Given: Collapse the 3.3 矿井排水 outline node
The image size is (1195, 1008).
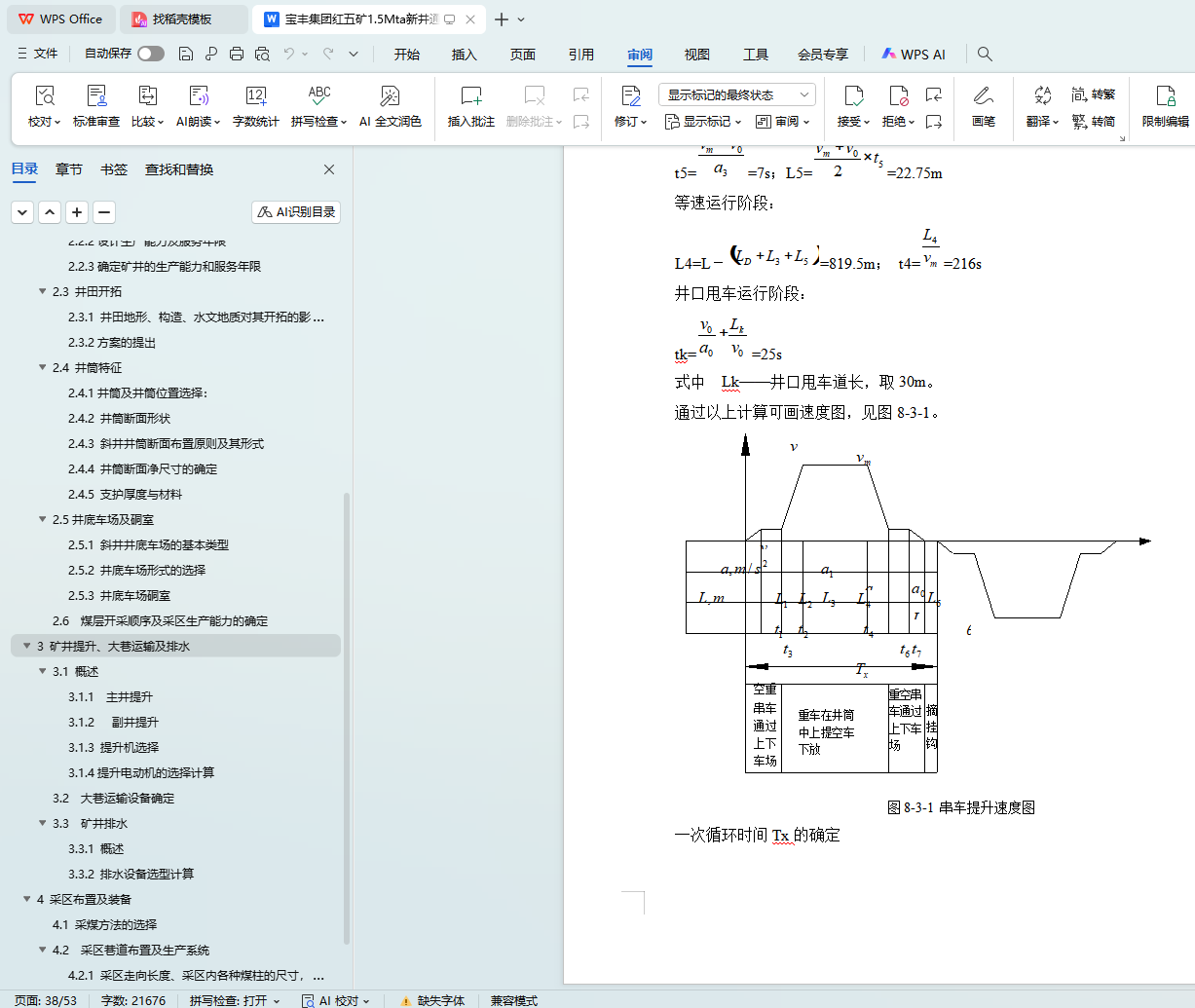Looking at the screenshot, I should pyautogui.click(x=42, y=824).
